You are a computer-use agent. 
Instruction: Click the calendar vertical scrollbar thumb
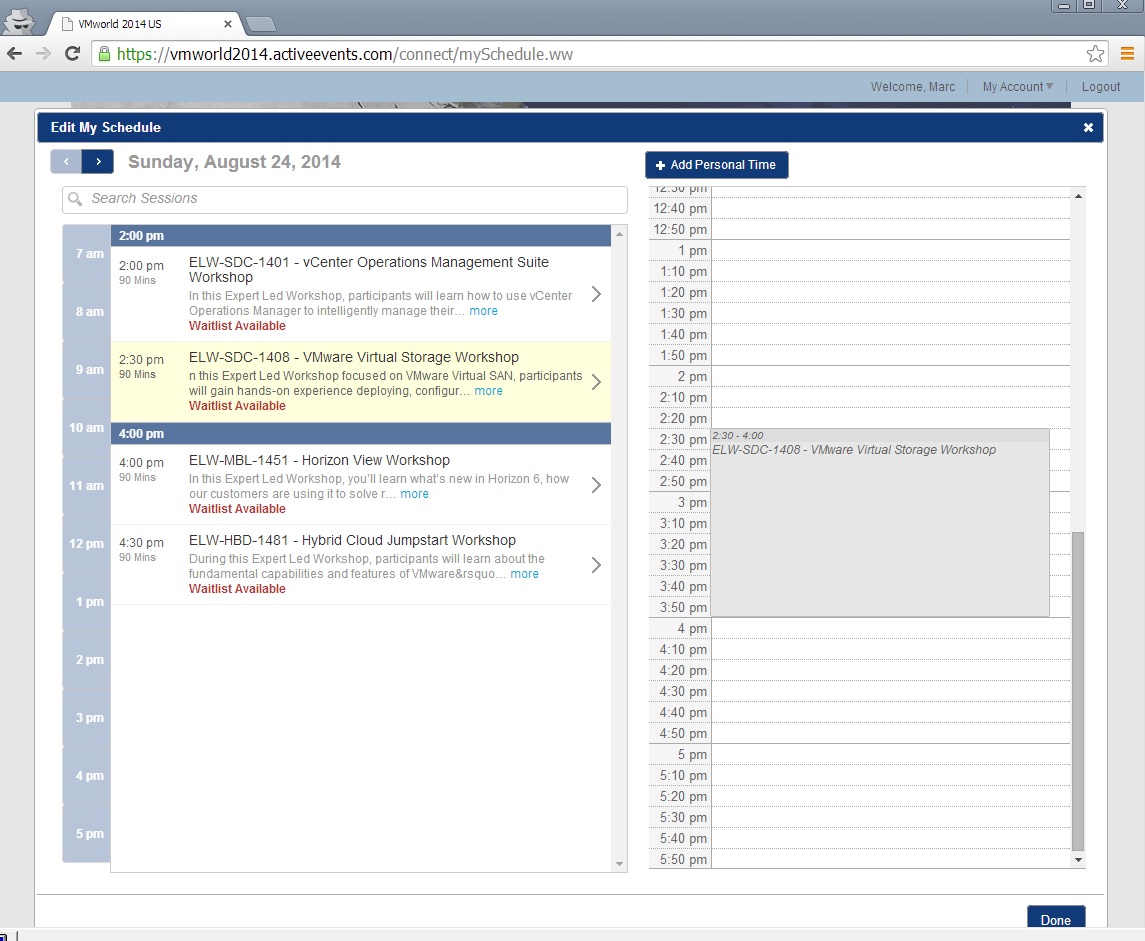pos(1077,690)
